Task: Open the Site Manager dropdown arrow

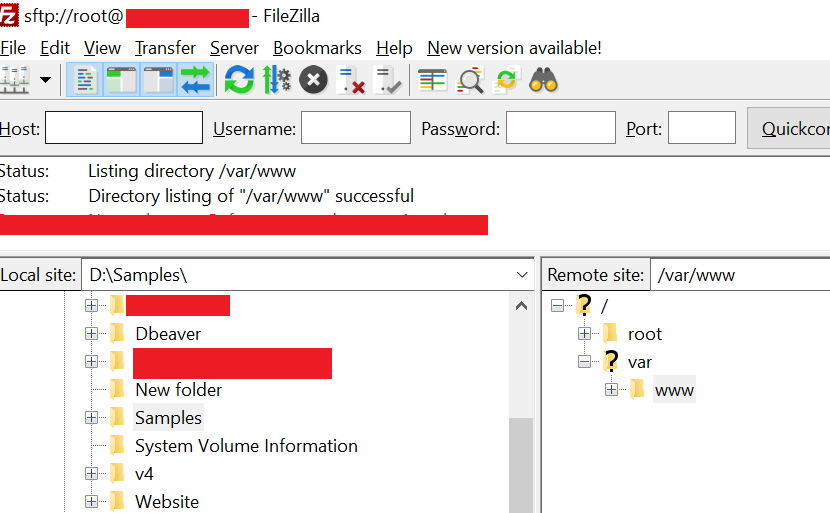Action: click(45, 79)
